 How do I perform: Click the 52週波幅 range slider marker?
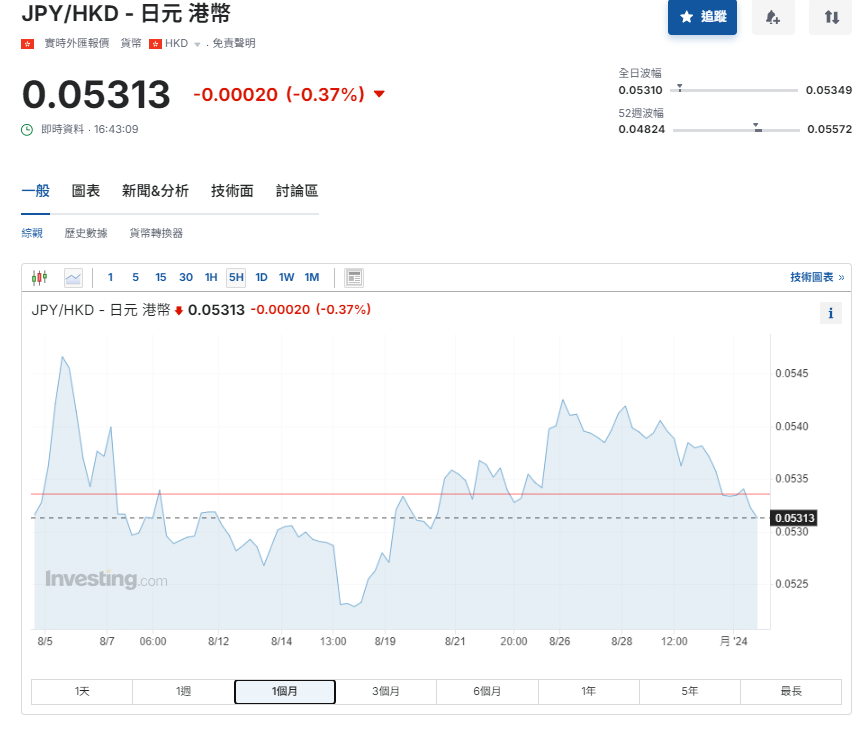pos(757,128)
